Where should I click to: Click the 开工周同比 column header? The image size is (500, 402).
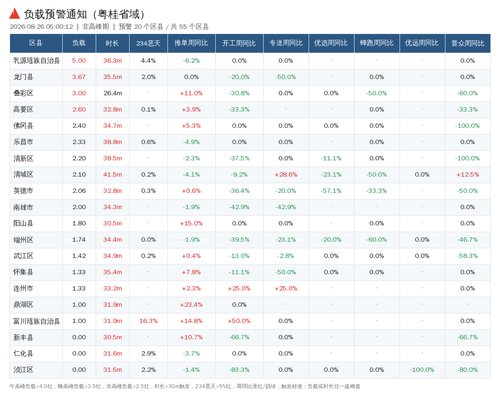point(239,43)
